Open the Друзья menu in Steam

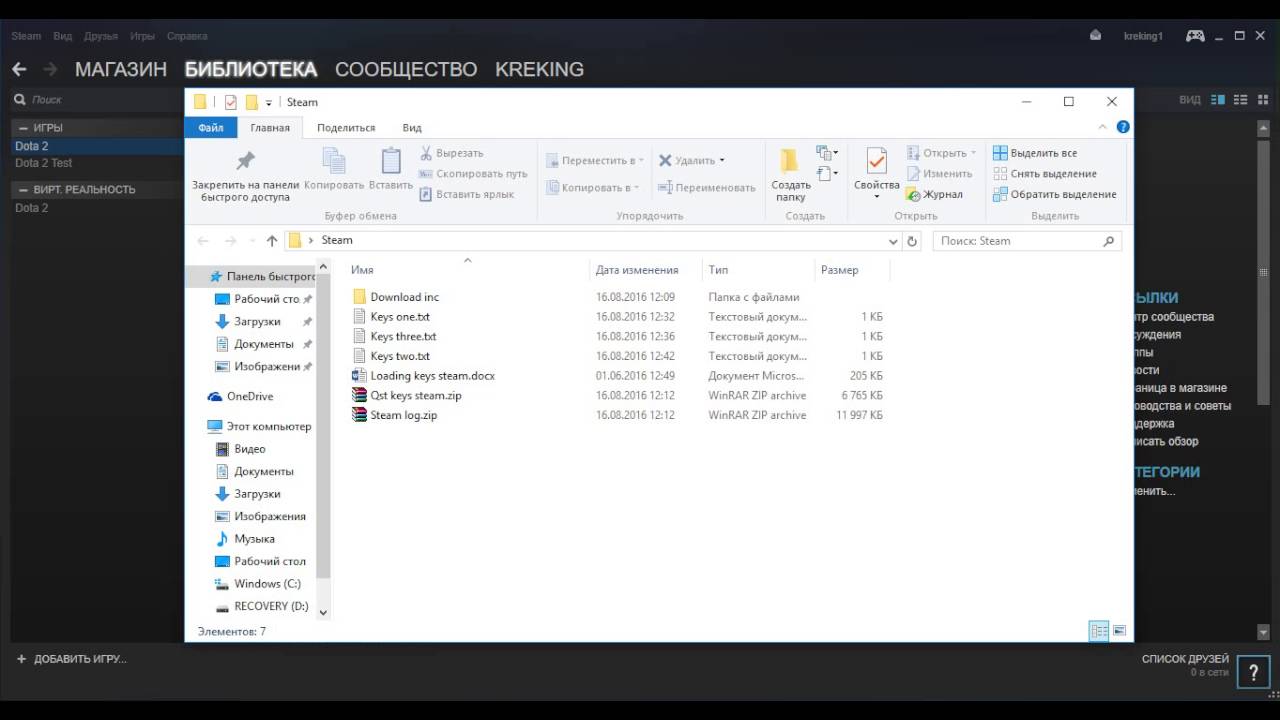(x=101, y=36)
